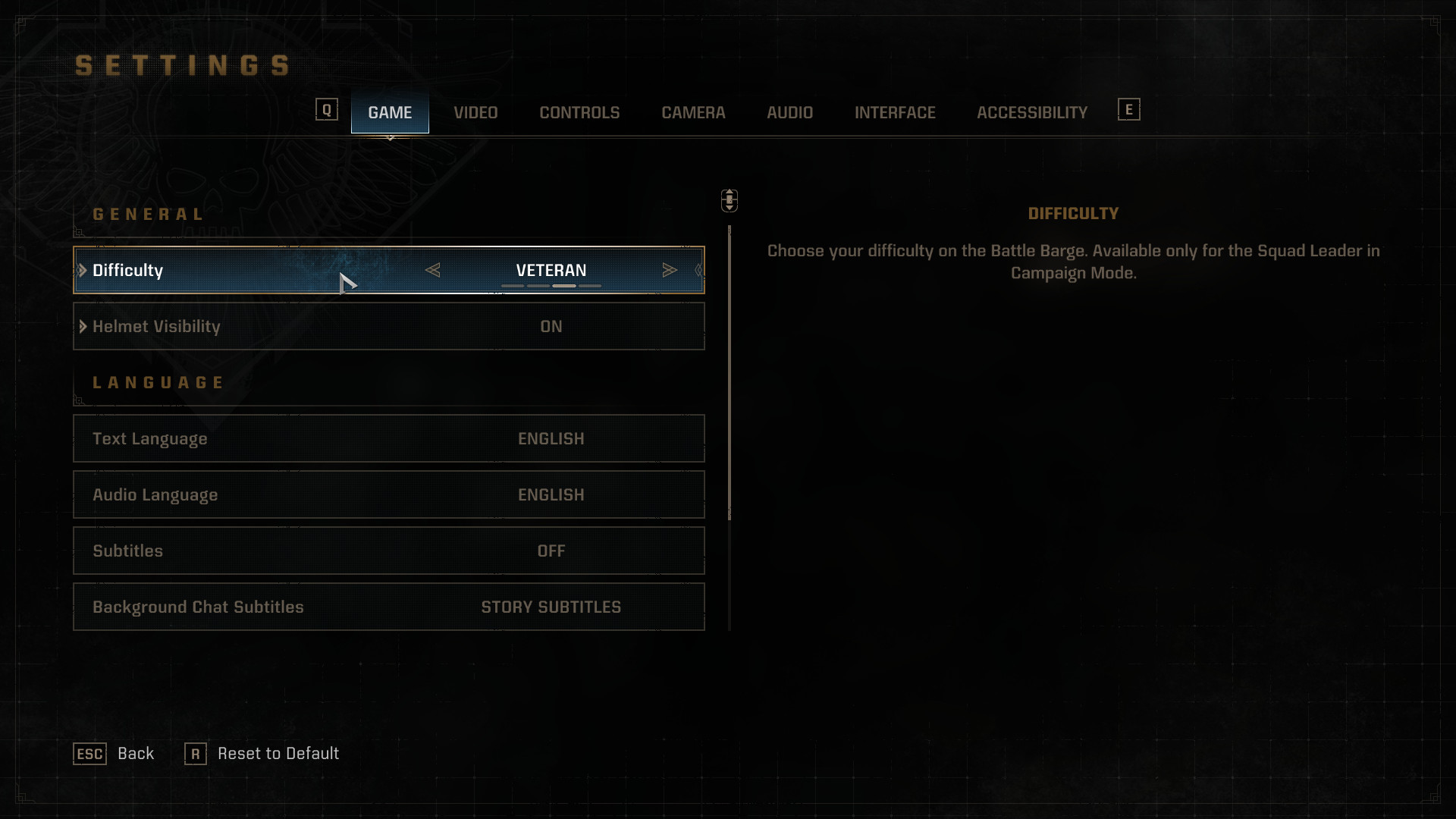Open the INTERFACE settings tab
Viewport: 1456px width, 819px height.
coord(894,112)
